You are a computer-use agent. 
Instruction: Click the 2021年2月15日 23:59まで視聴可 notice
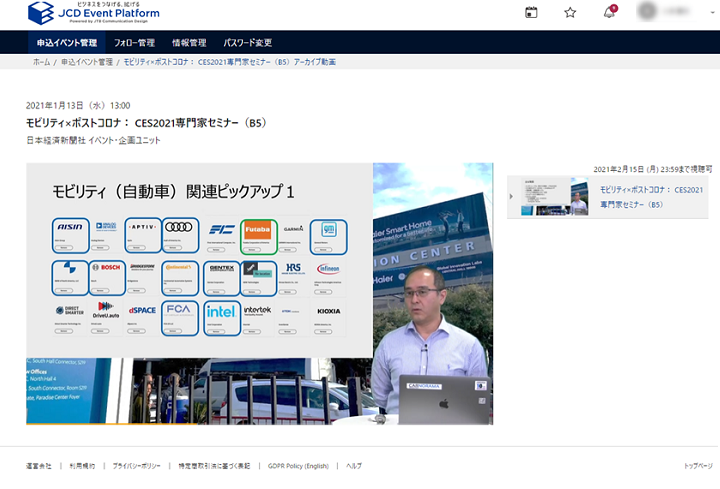pyautogui.click(x=652, y=169)
